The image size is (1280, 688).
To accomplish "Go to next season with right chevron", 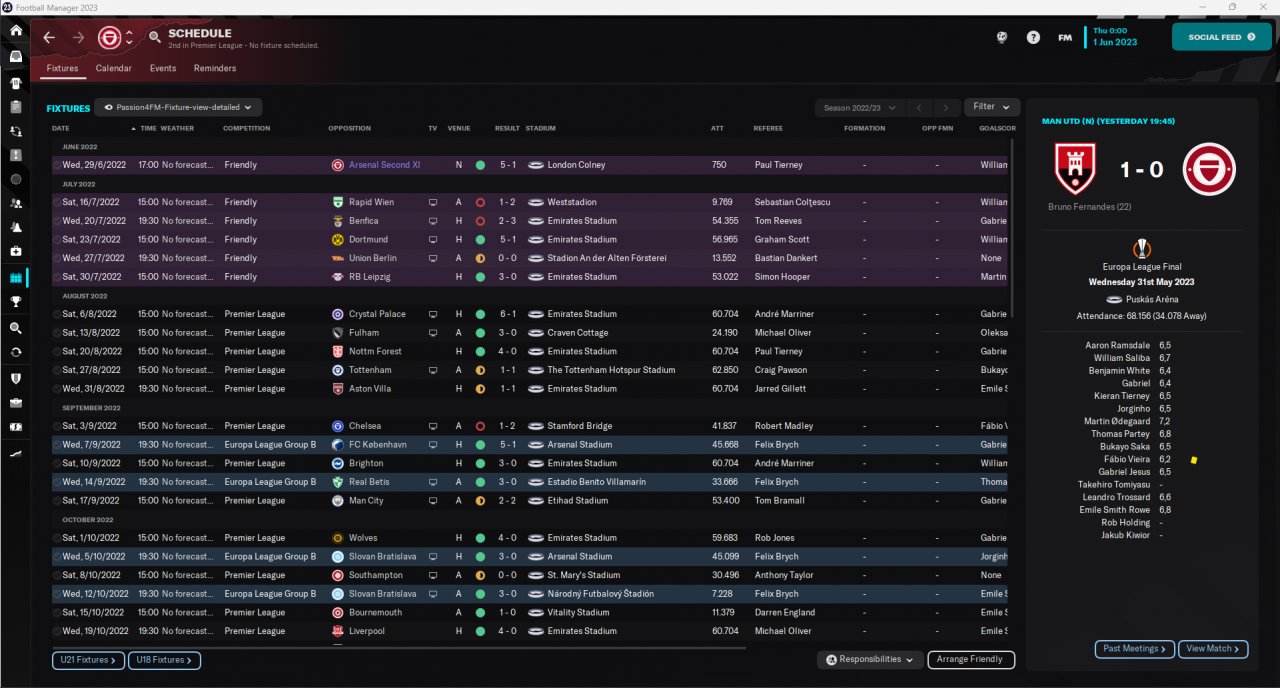I will (x=947, y=107).
